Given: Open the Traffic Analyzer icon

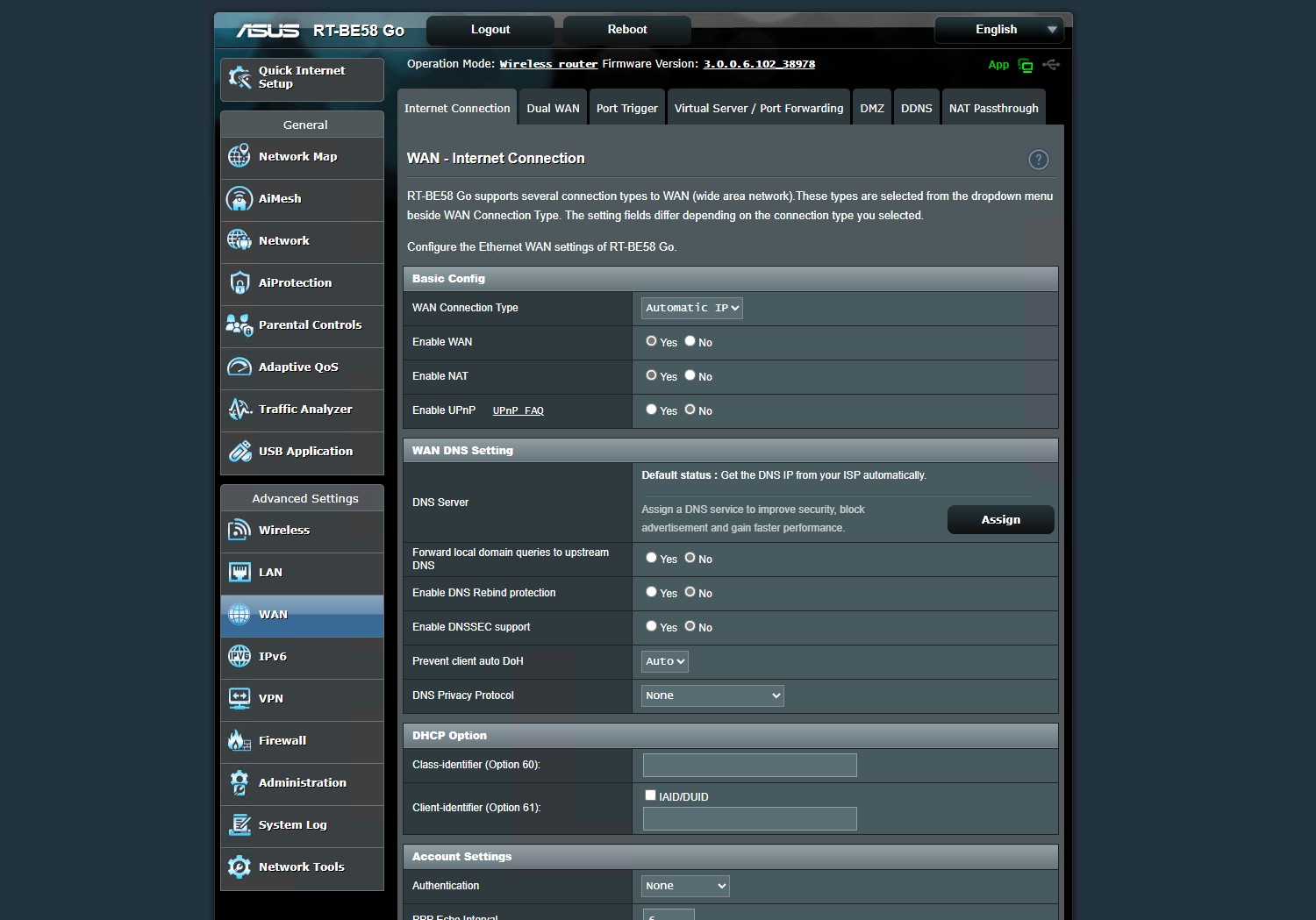Looking at the screenshot, I should (240, 409).
